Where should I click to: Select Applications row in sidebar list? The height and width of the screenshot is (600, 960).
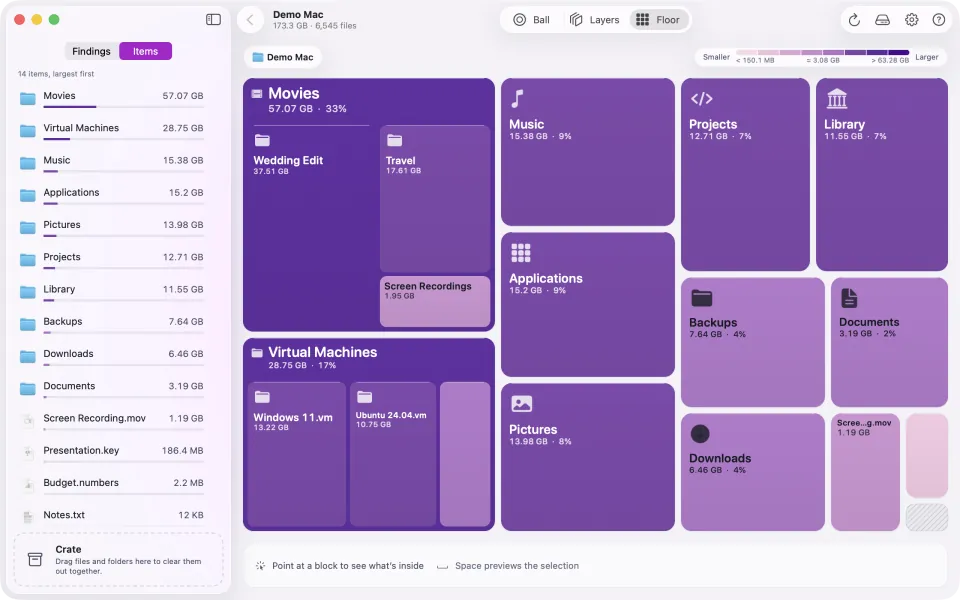pyautogui.click(x=111, y=195)
